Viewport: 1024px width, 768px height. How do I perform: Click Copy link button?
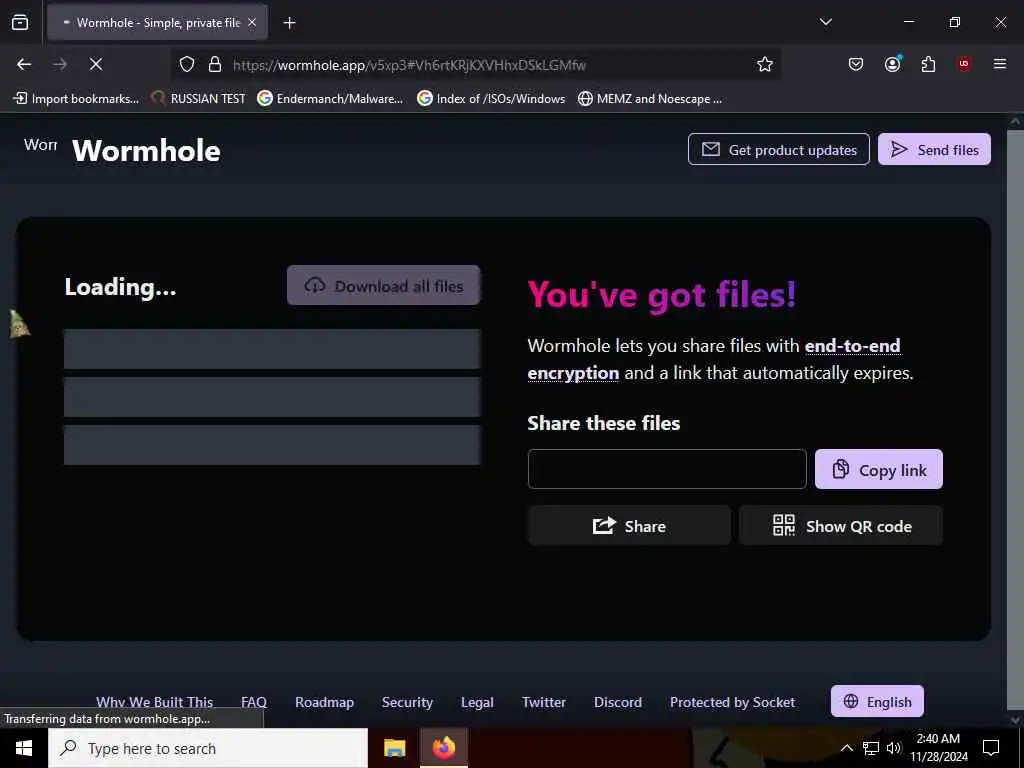pyautogui.click(x=878, y=469)
